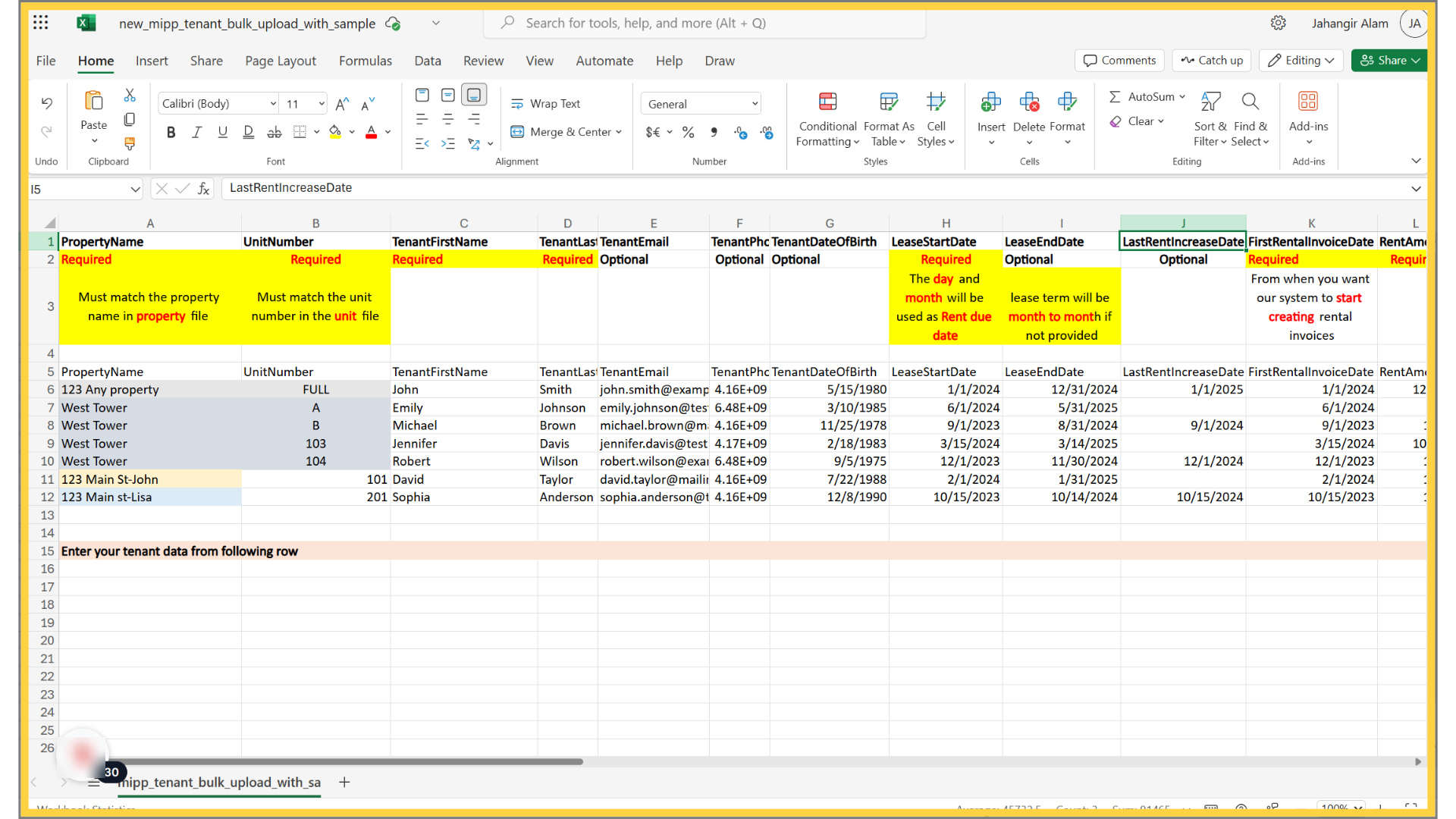Decrease font size with smaller A icon
Screen dimensions: 1456x819
point(369,104)
